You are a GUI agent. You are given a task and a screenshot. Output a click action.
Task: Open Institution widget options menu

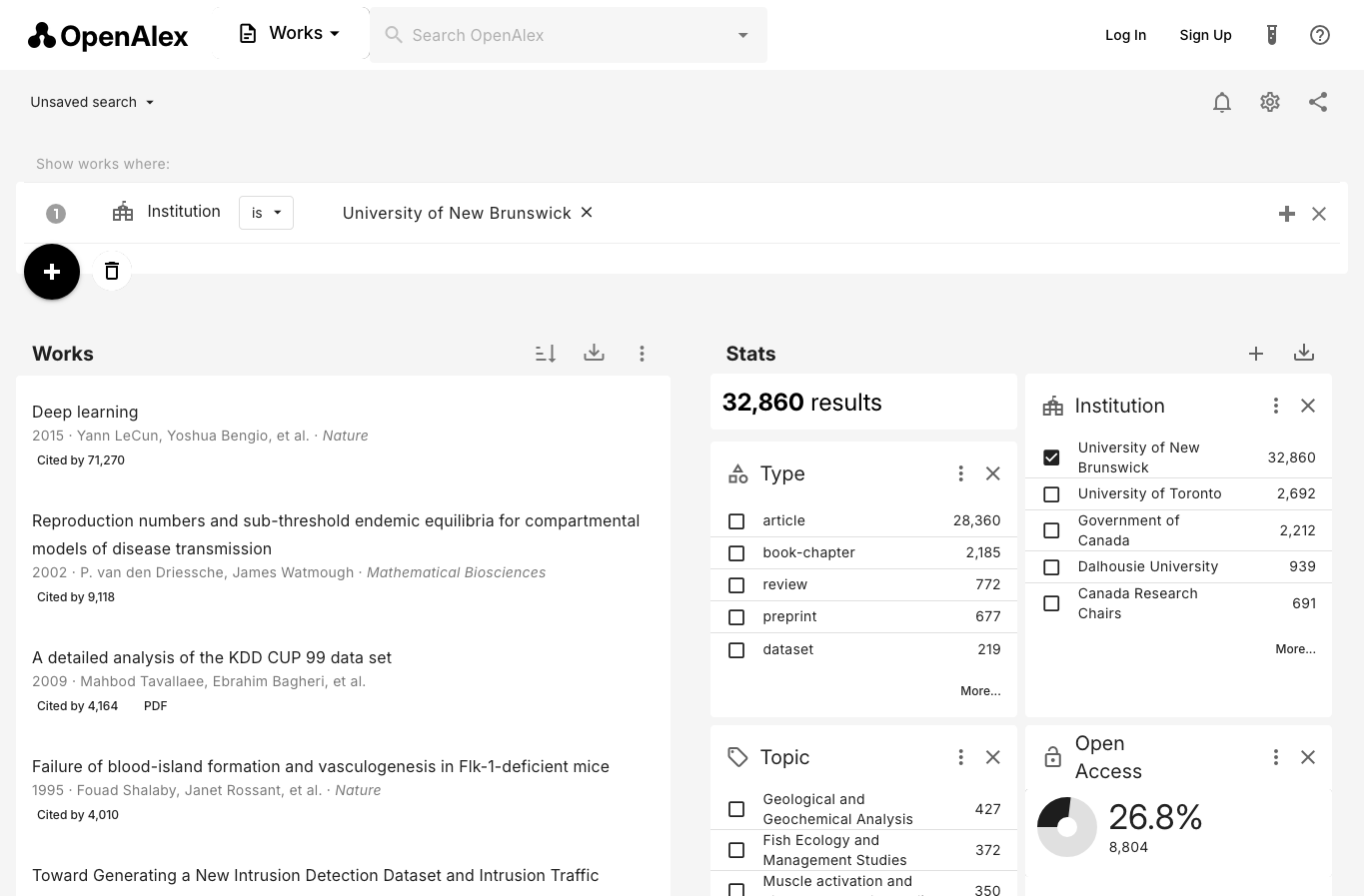click(x=1275, y=406)
